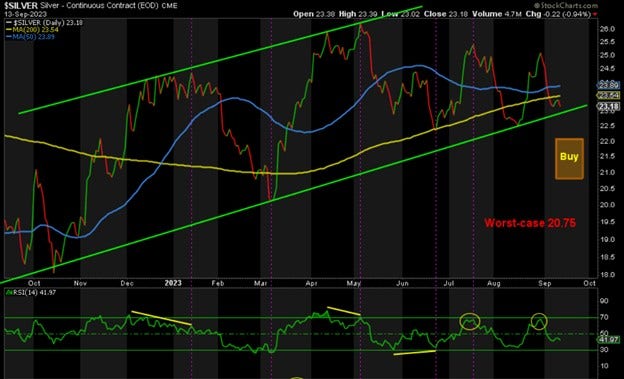
Task: Click the StockCharts.com watermark link
Action: tap(566, 5)
